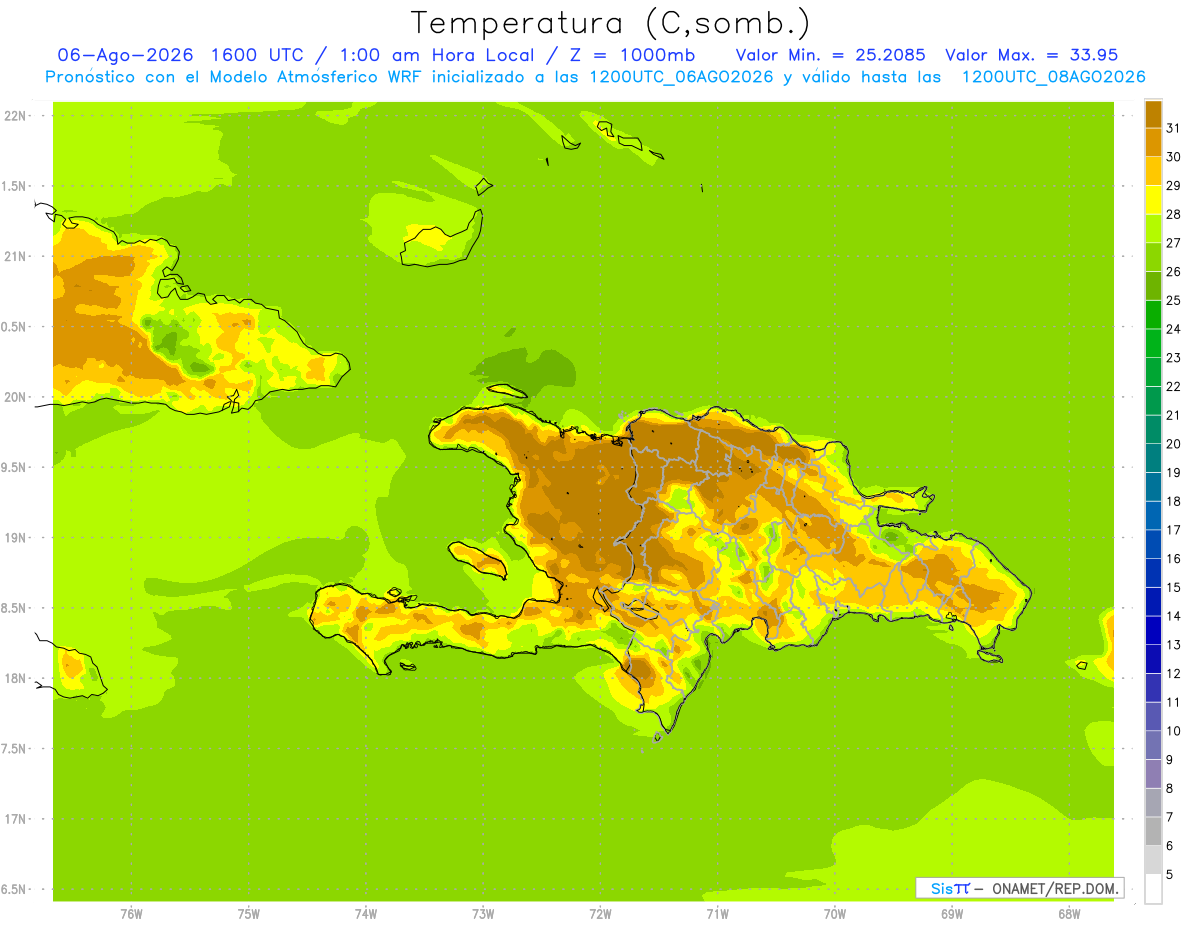Click the 21N latitude axis label
Viewport: 1200px width, 927px height.
(15, 256)
